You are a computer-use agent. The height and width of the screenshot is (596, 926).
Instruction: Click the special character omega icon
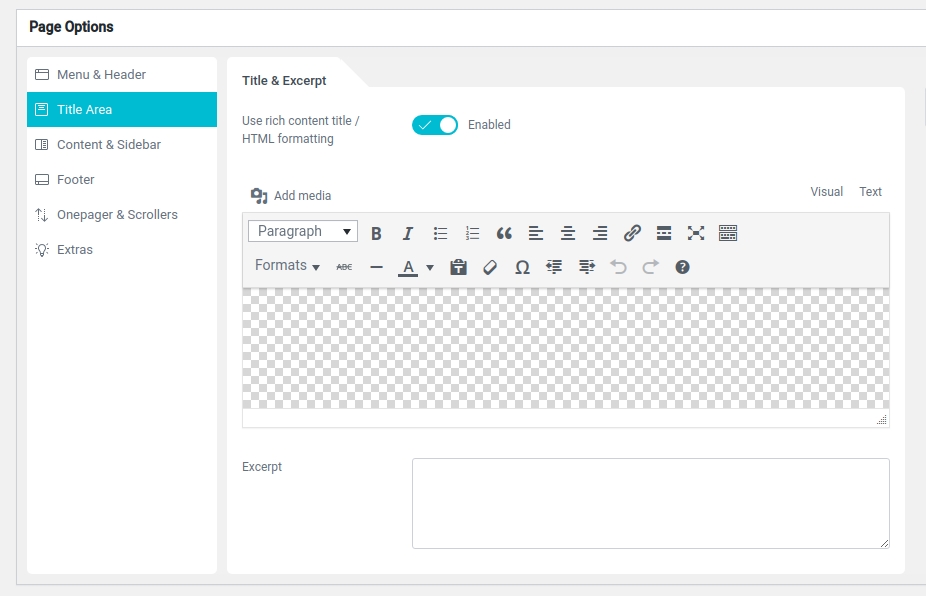522,267
